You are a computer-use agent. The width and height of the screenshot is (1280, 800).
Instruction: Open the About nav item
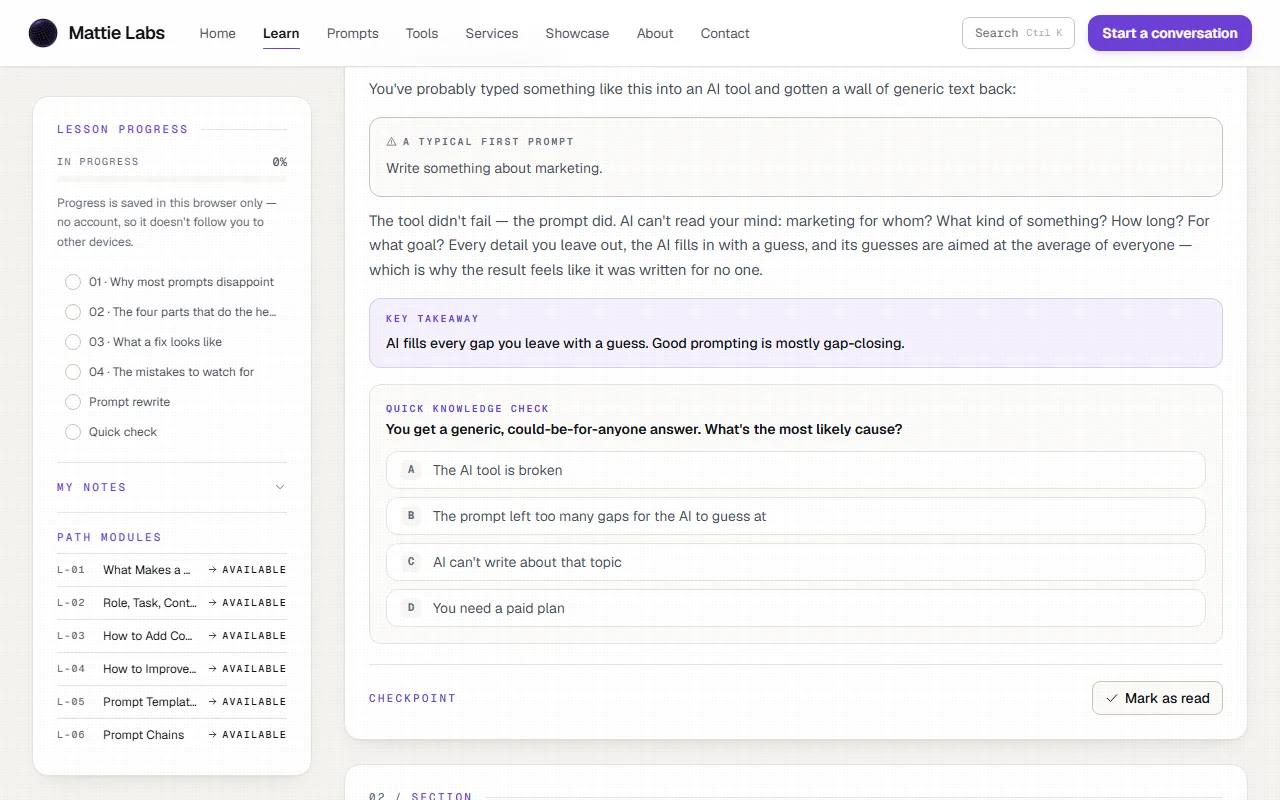[655, 33]
